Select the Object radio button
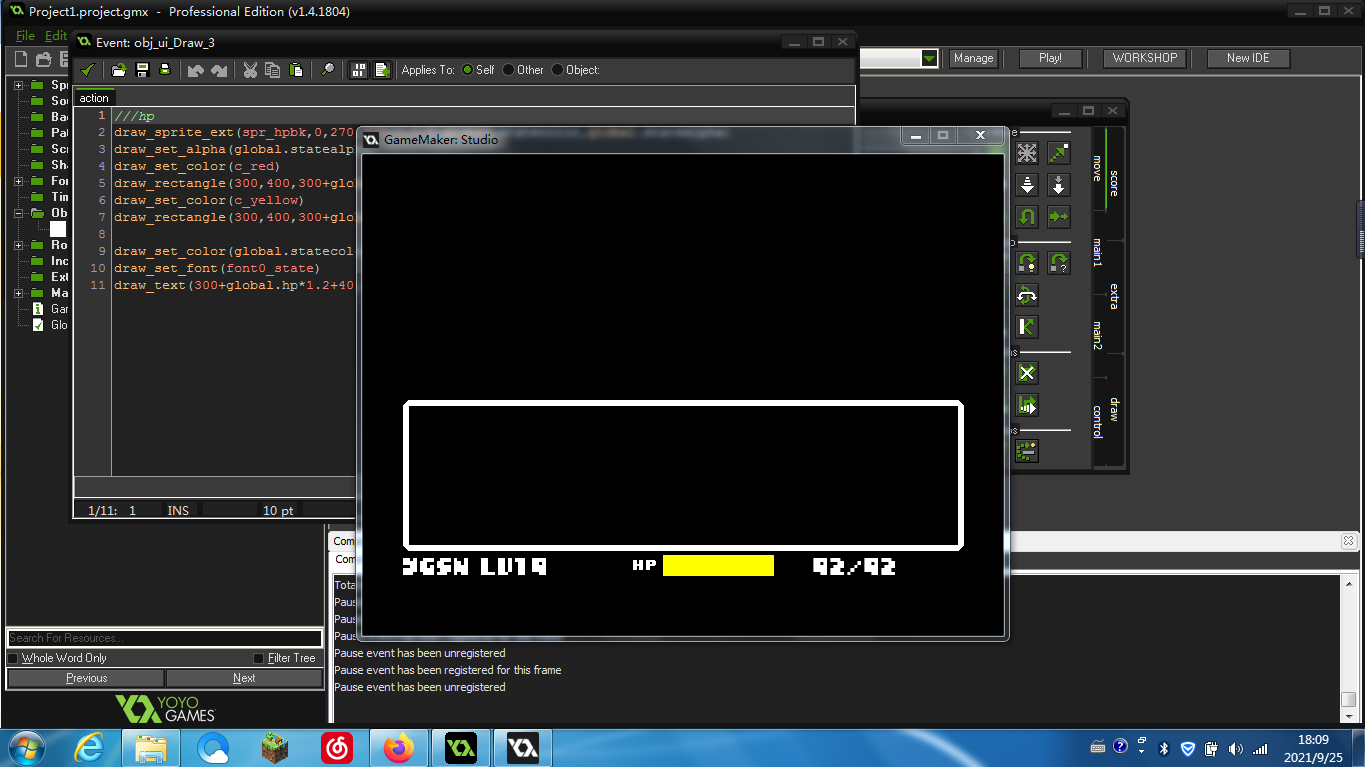 pos(557,70)
